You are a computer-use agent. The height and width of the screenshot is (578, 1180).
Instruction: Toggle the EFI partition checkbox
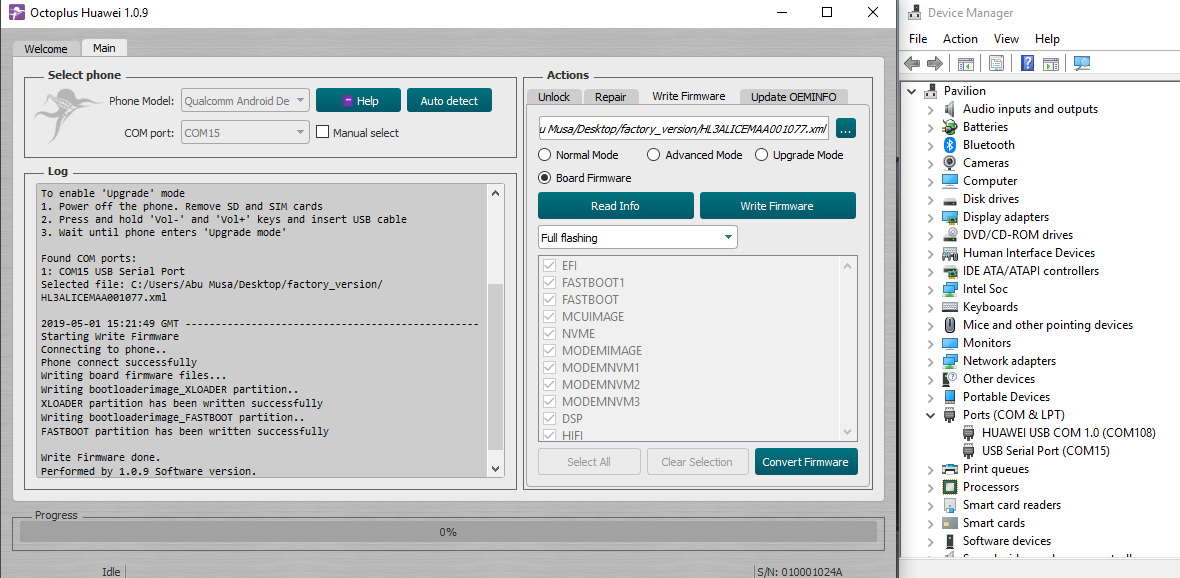click(x=549, y=266)
